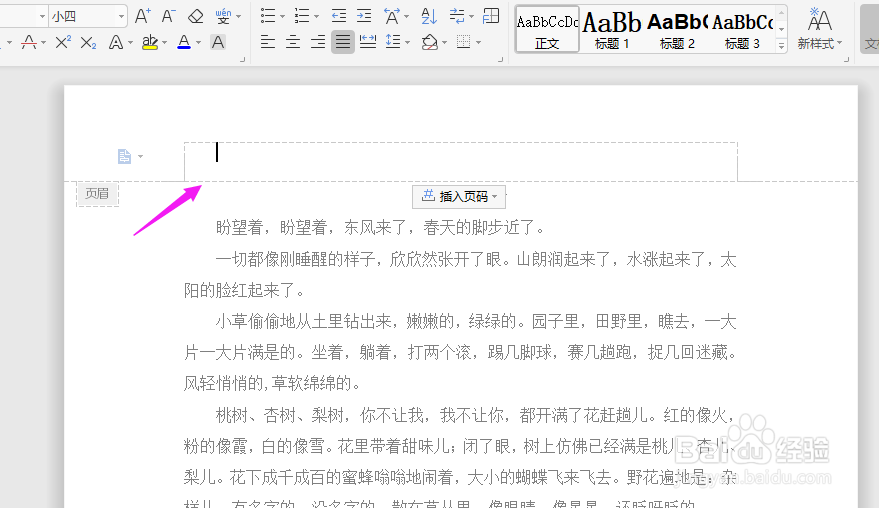
Task: Decrease paragraph indent
Action: click(x=339, y=16)
